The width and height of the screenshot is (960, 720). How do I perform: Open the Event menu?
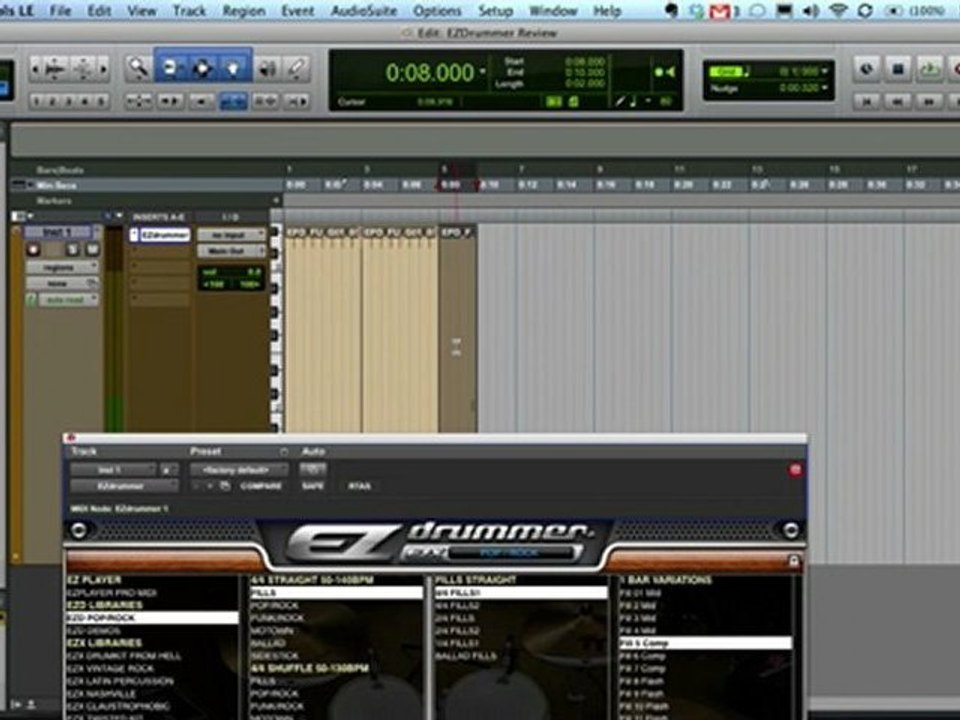(298, 11)
